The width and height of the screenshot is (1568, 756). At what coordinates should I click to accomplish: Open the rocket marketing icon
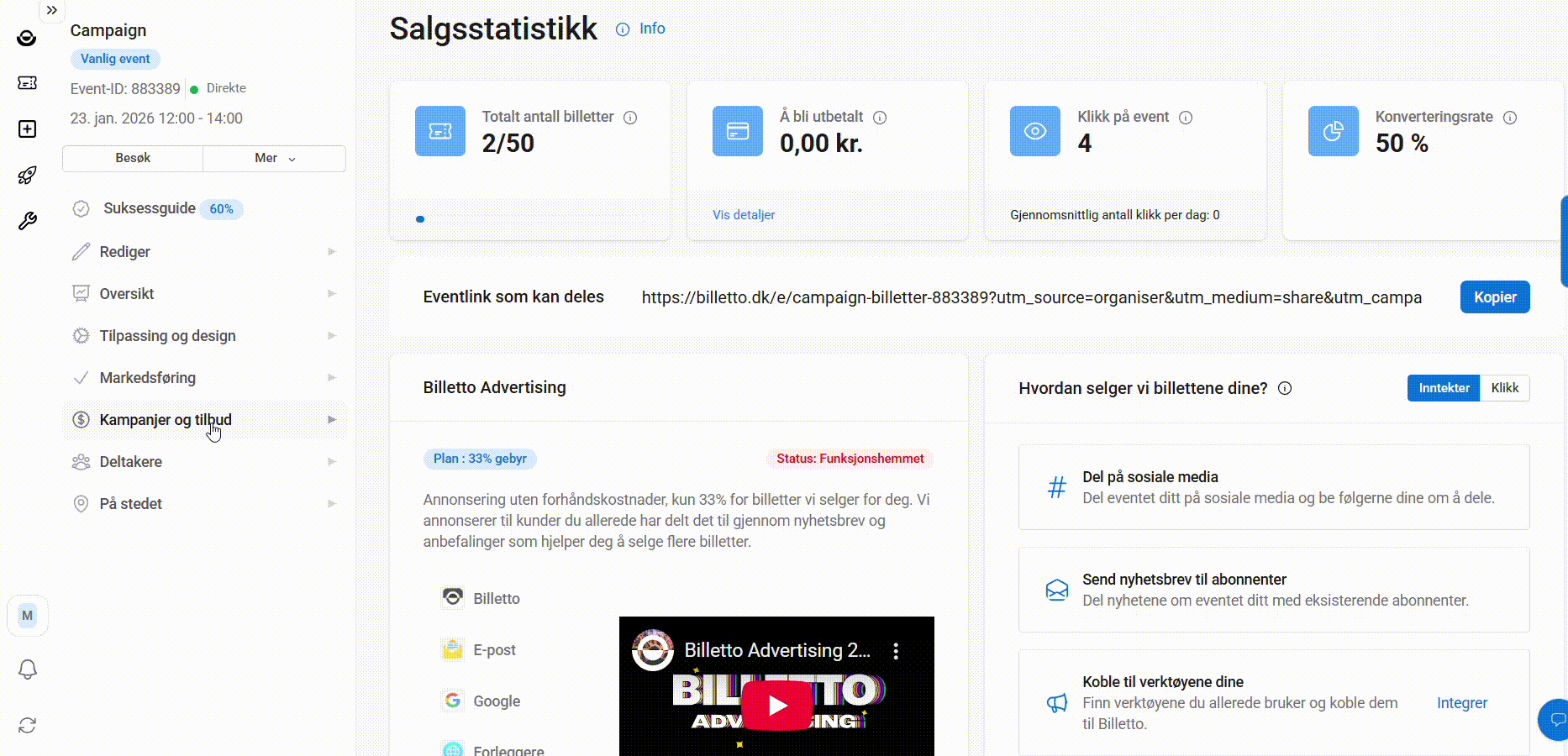click(27, 175)
